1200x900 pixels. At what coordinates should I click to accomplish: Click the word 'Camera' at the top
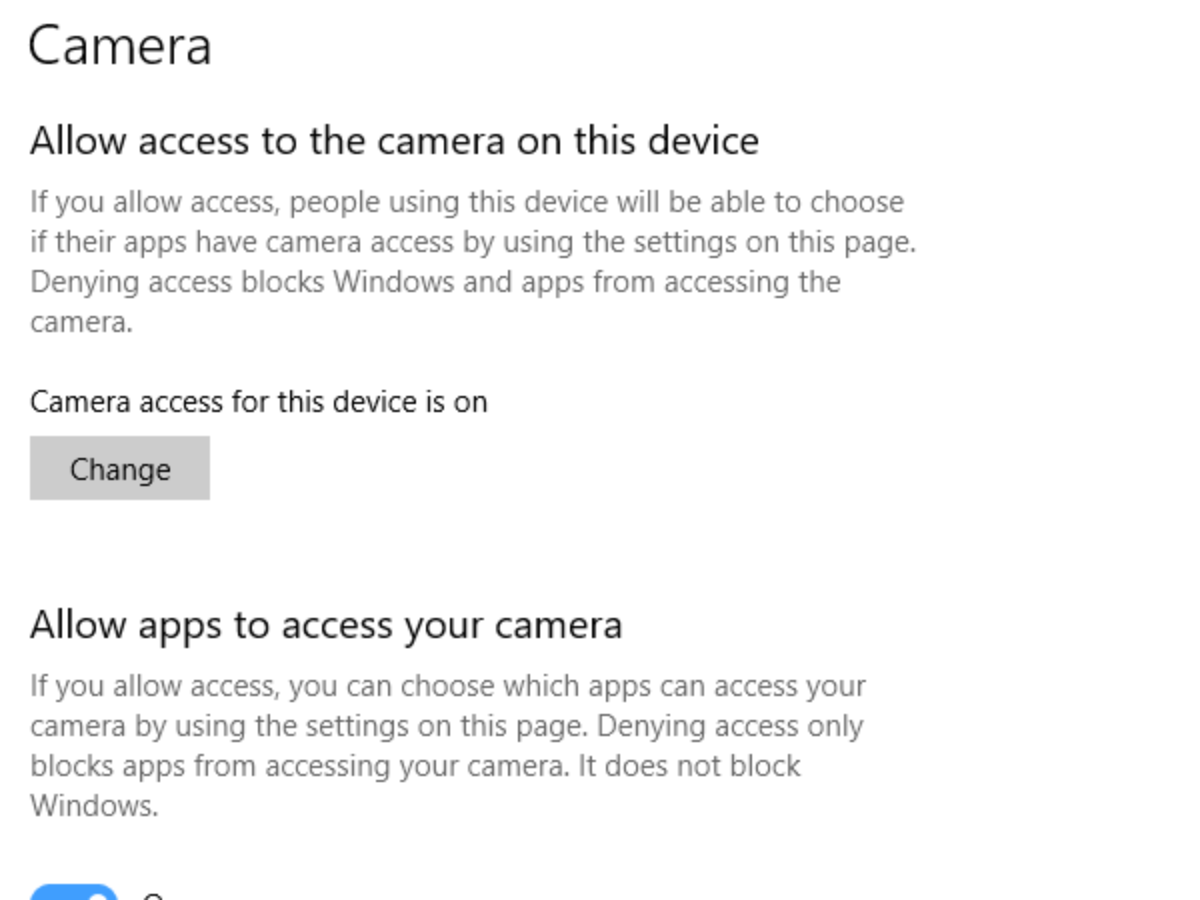tap(120, 45)
